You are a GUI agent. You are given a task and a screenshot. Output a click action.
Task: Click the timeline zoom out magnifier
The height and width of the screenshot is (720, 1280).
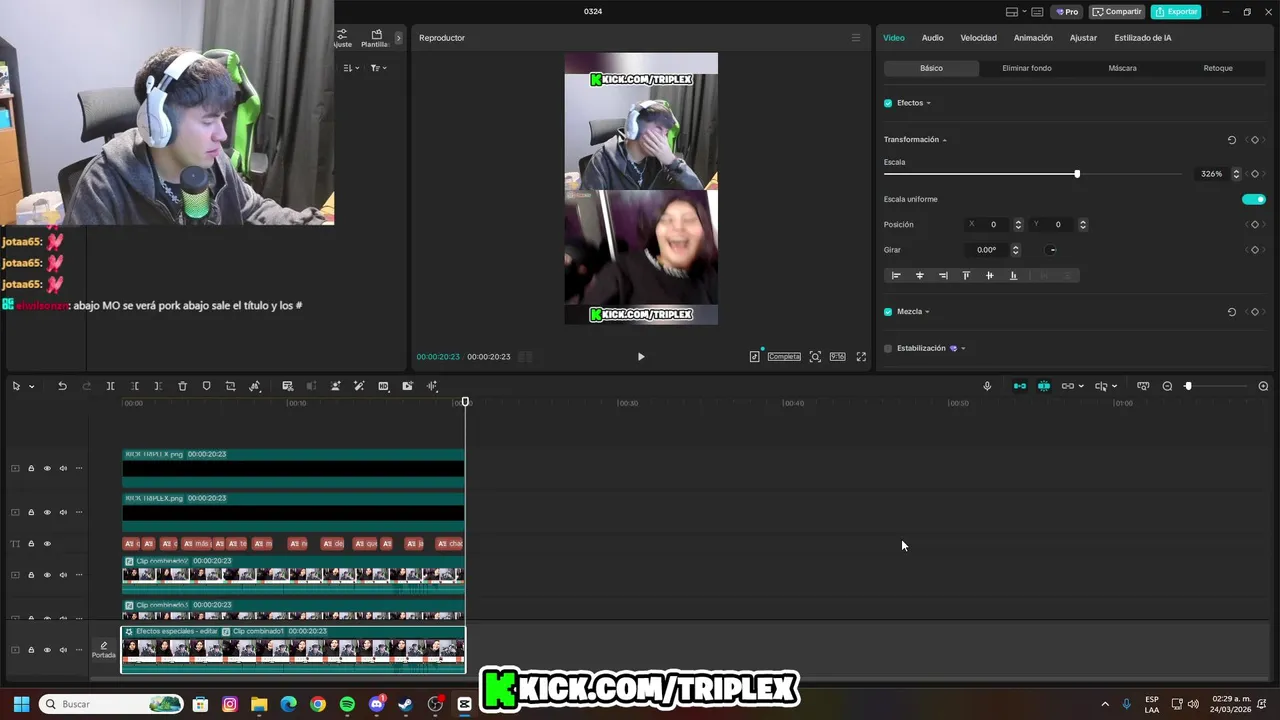[x=1167, y=386]
